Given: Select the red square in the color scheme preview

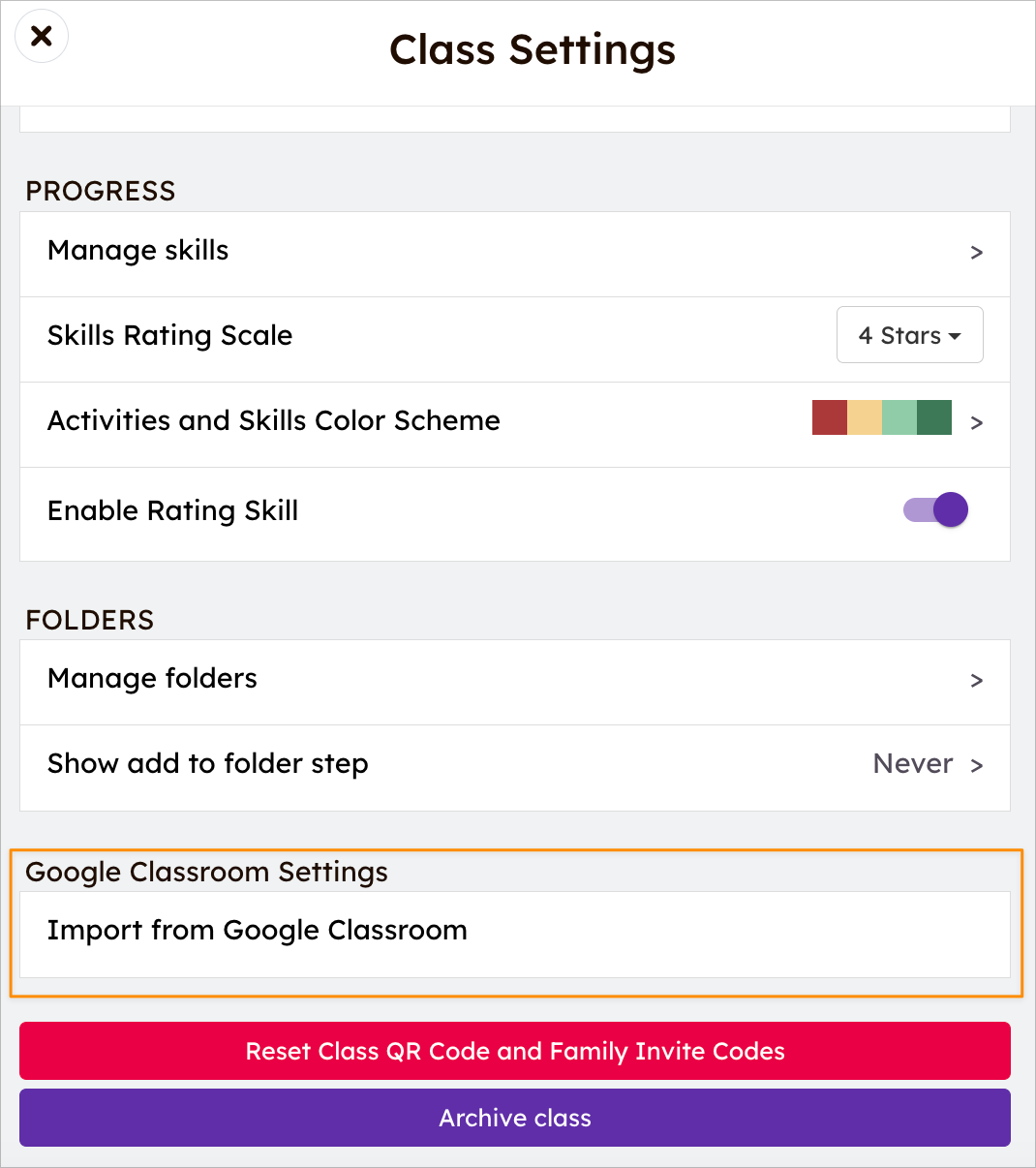Looking at the screenshot, I should [829, 417].
